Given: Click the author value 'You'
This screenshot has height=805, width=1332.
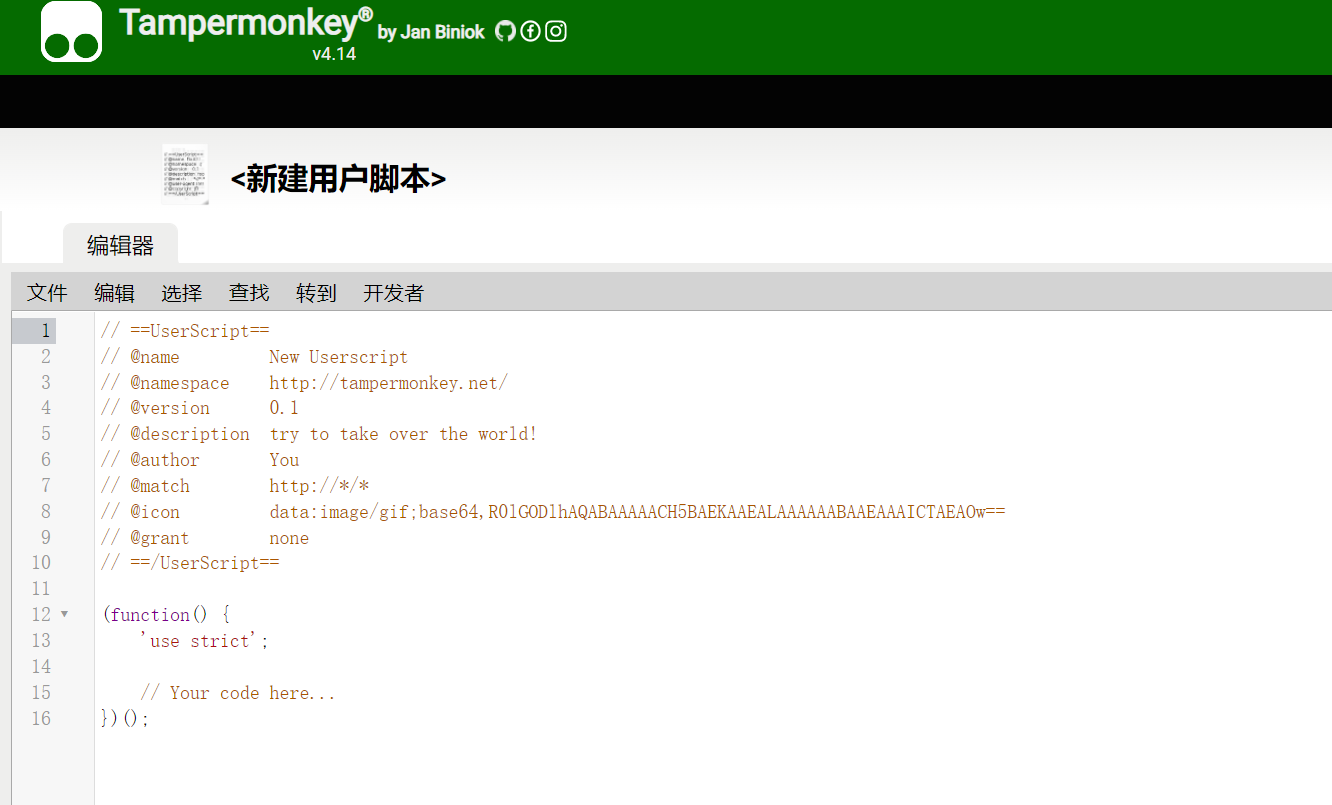Looking at the screenshot, I should coord(284,460).
